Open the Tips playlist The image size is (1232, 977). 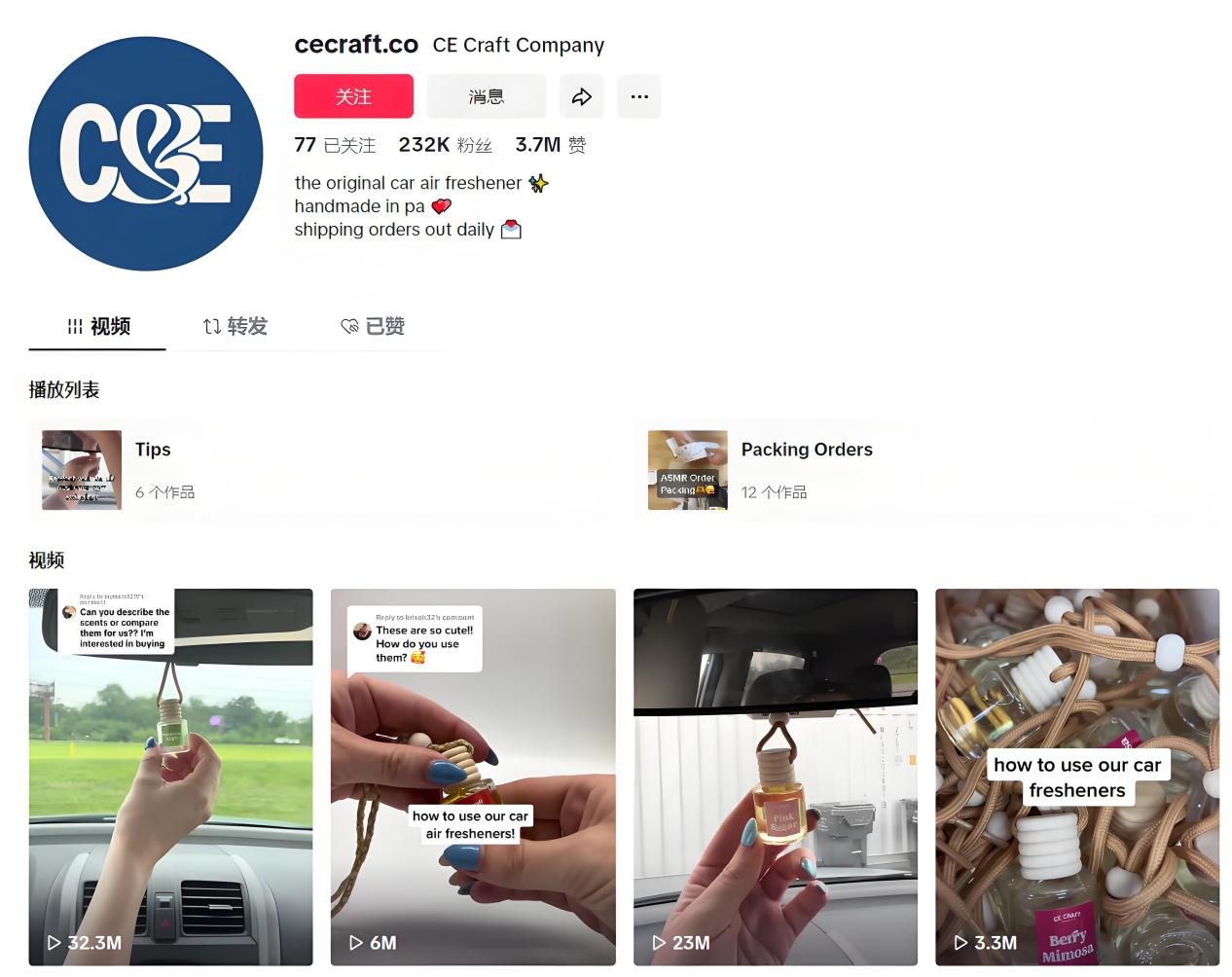(323, 470)
